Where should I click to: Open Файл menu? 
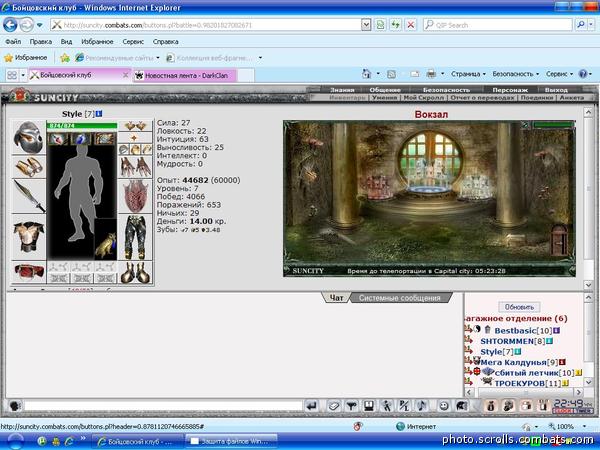13,41
